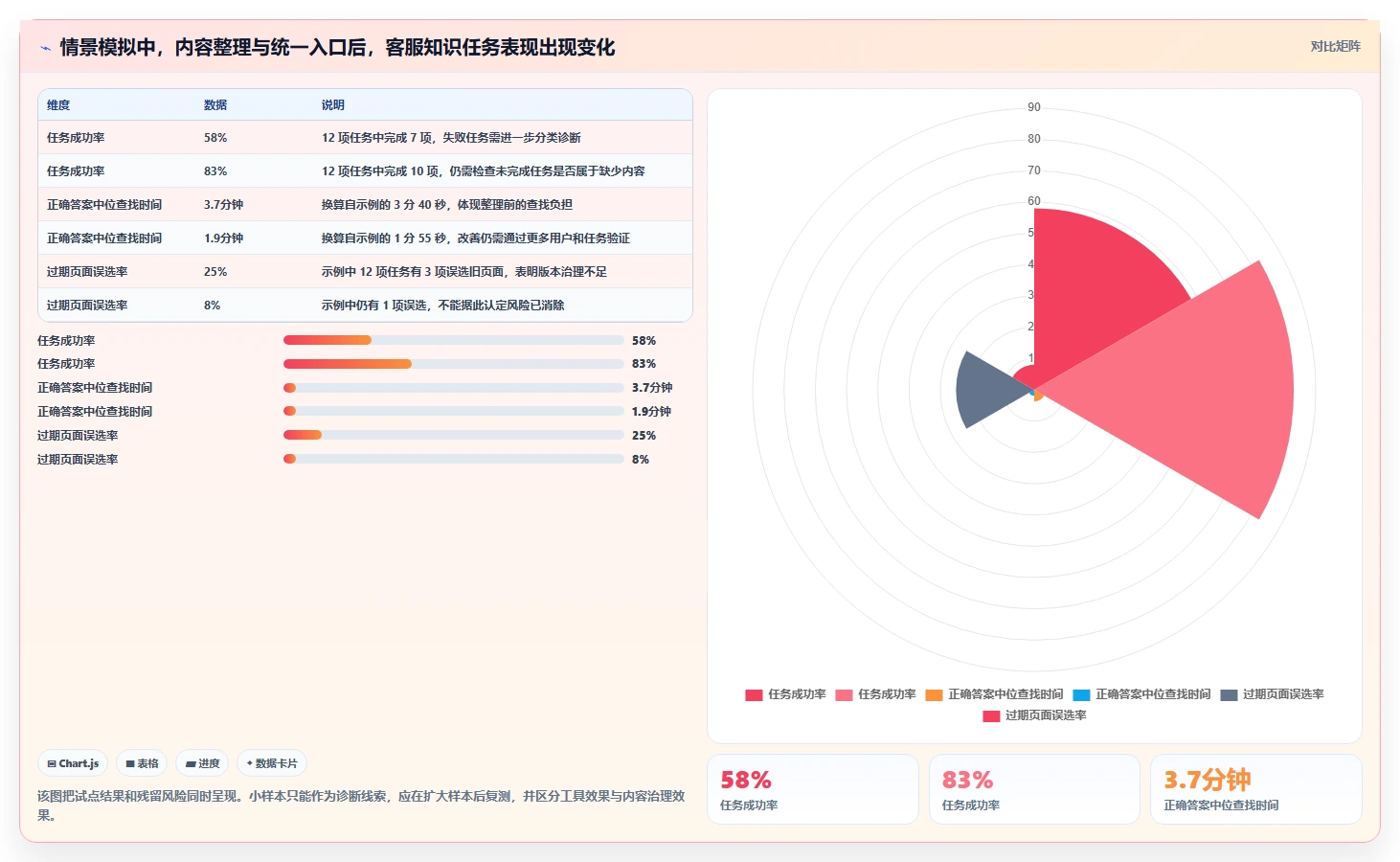The image size is (1400, 862).
Task: Click the 正确答案中位查找时间 label beside the 1.9分钟 bar
Action: 95,411
